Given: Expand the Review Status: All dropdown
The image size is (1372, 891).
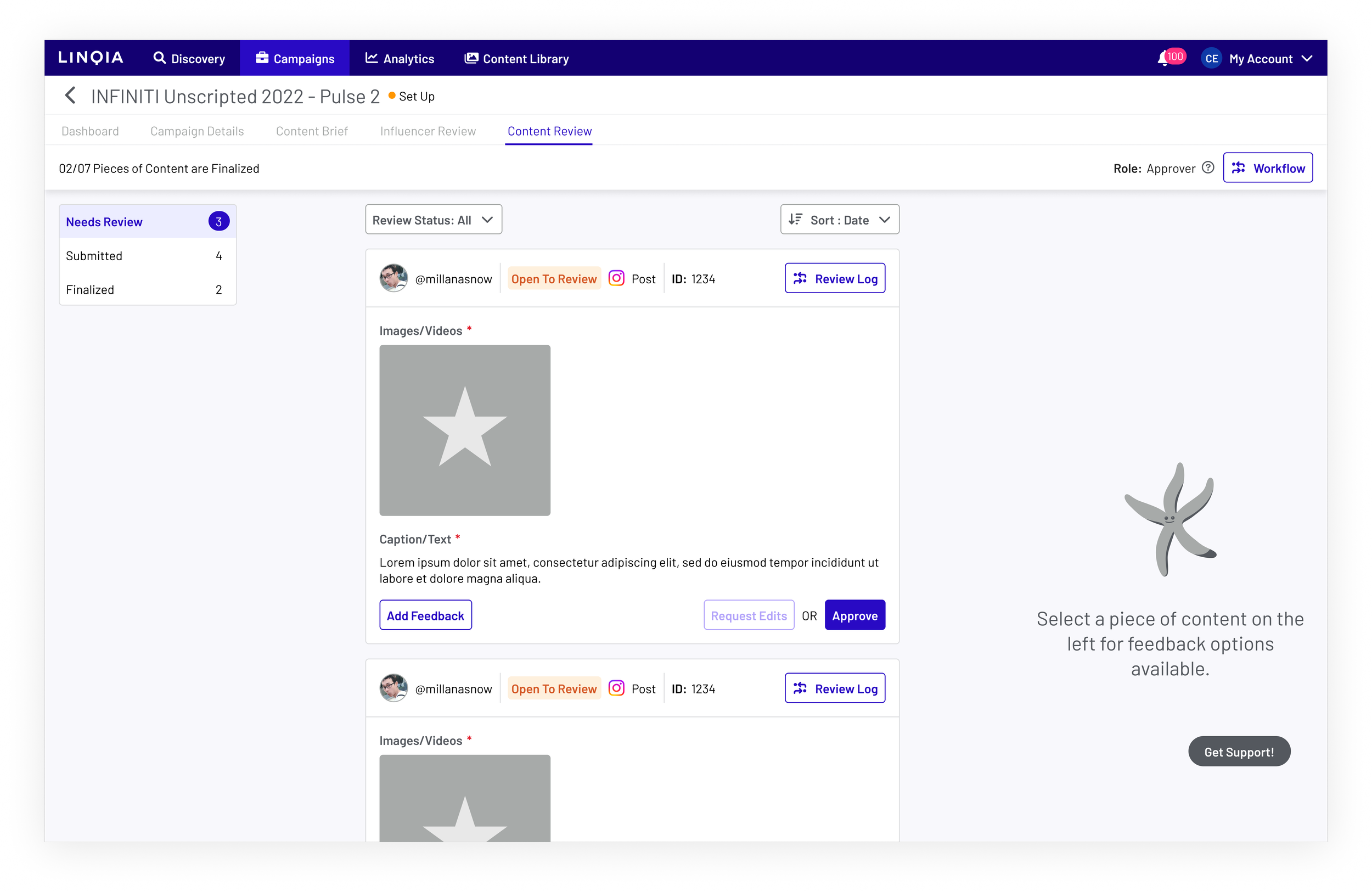Looking at the screenshot, I should [434, 220].
